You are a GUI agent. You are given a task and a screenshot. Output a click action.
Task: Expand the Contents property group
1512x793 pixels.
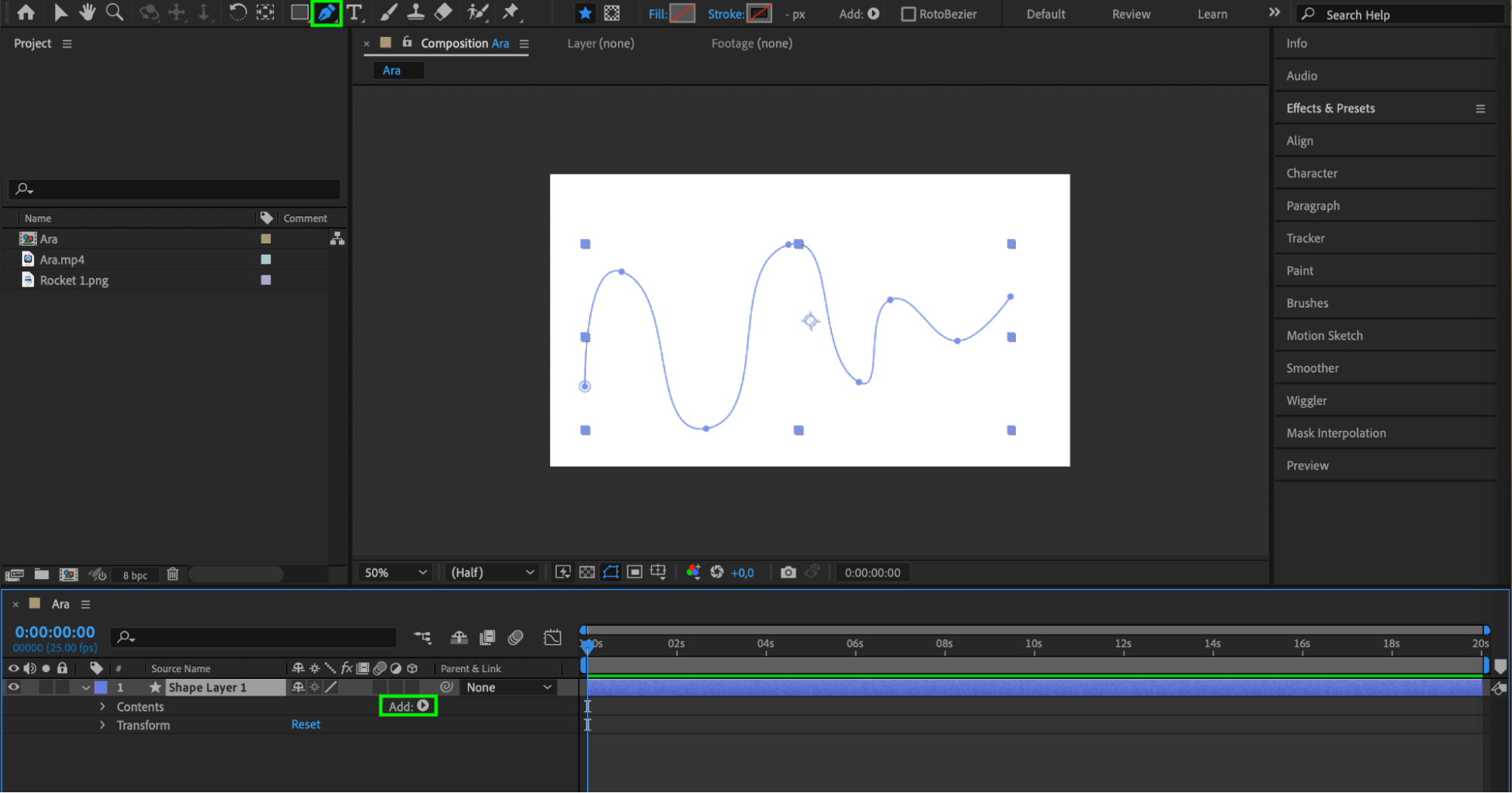point(103,707)
